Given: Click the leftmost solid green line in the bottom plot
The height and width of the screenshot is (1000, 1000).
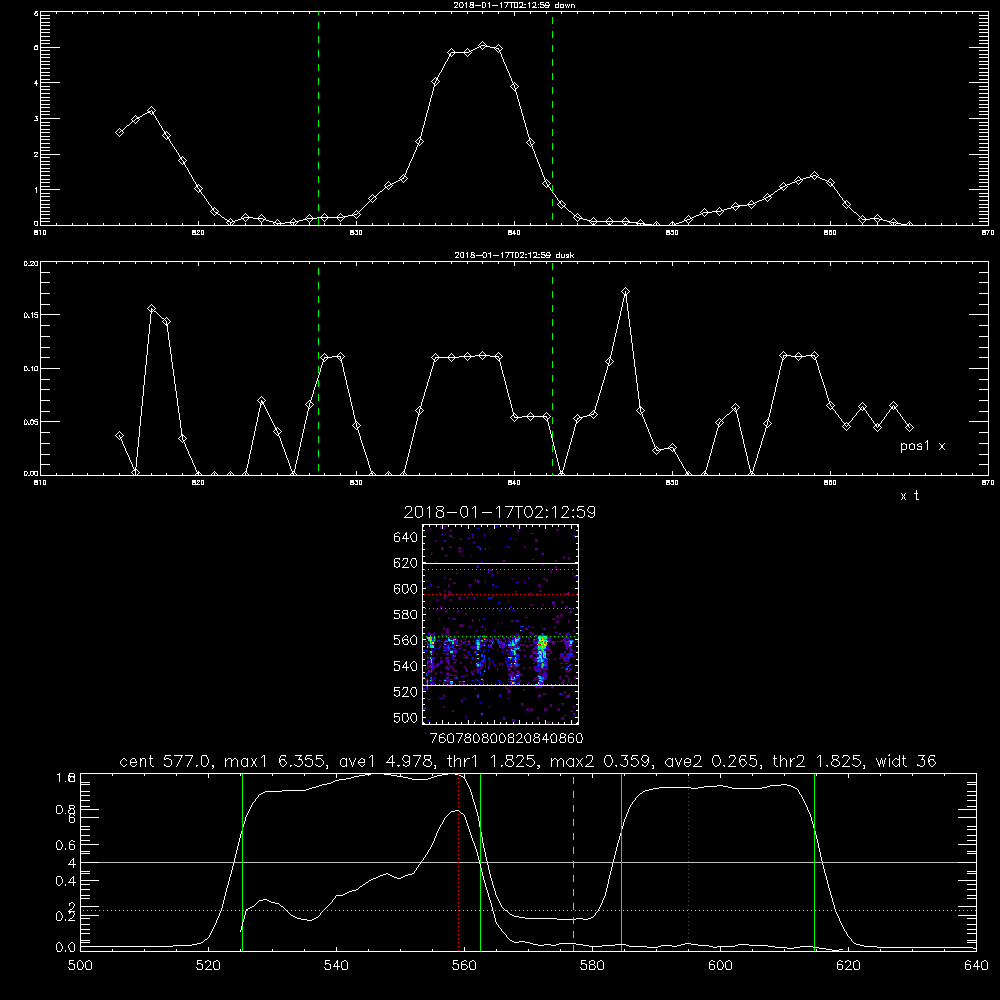Looking at the screenshot, I should coord(242,861).
